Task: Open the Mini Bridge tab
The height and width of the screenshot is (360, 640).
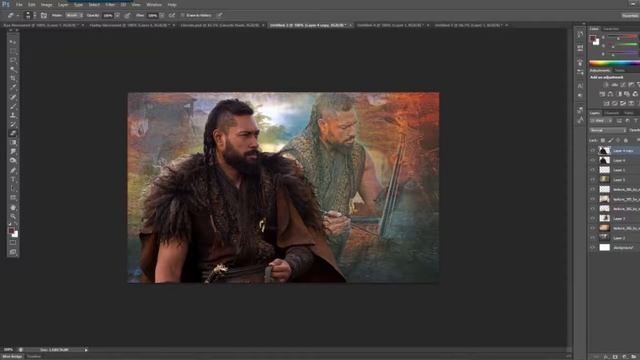Action: pos(12,357)
